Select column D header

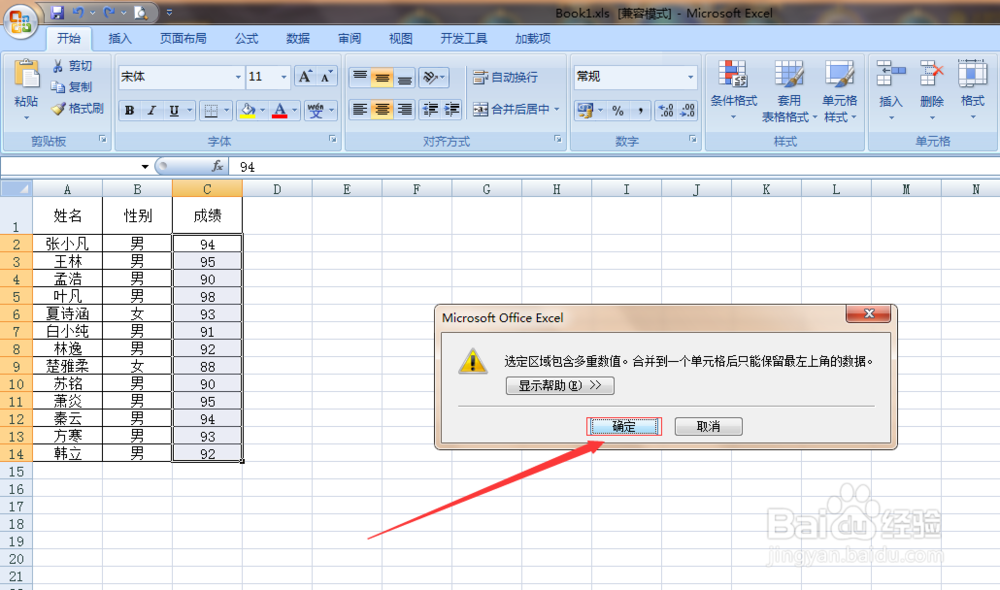(277, 189)
